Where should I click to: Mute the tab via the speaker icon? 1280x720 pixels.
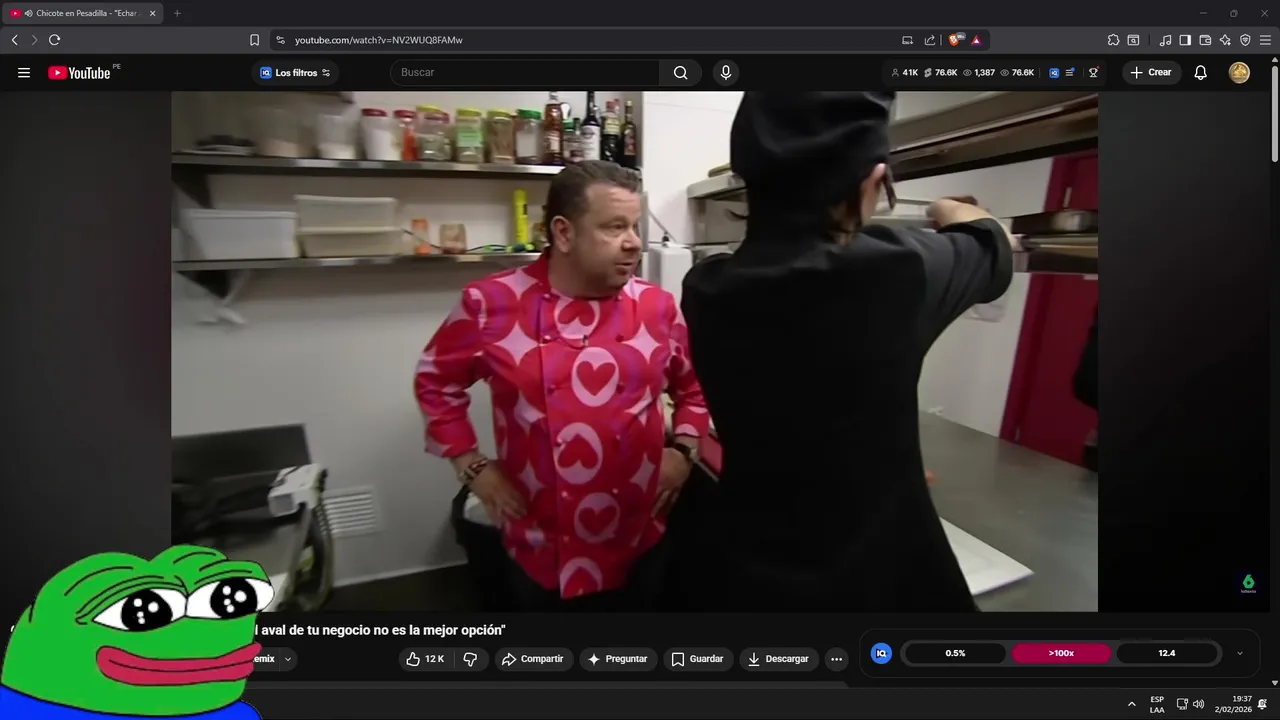(28, 13)
